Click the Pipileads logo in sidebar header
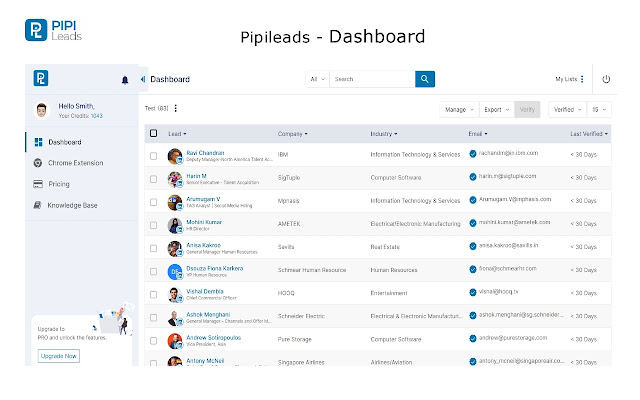 click(x=41, y=79)
